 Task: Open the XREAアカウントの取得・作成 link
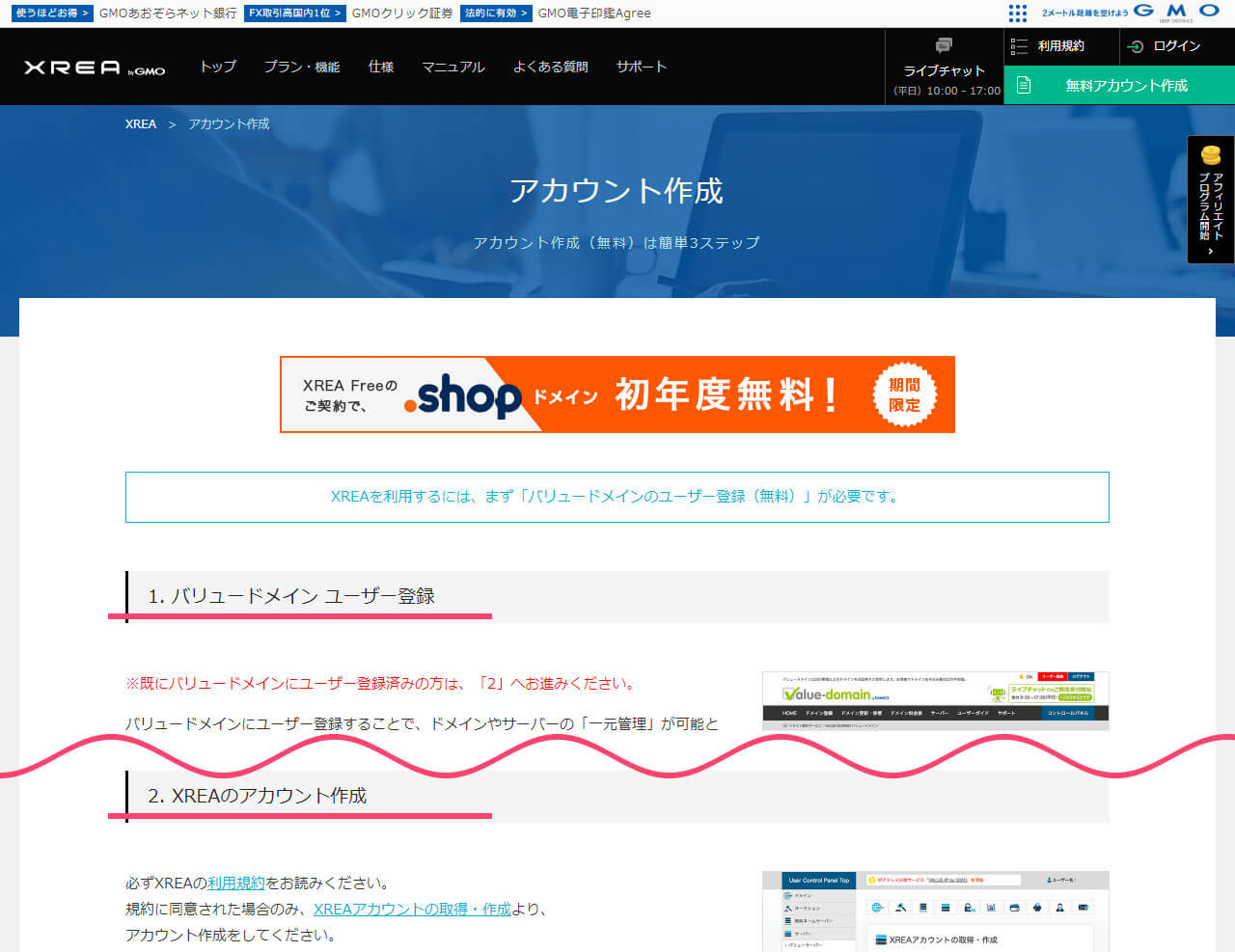point(412,909)
